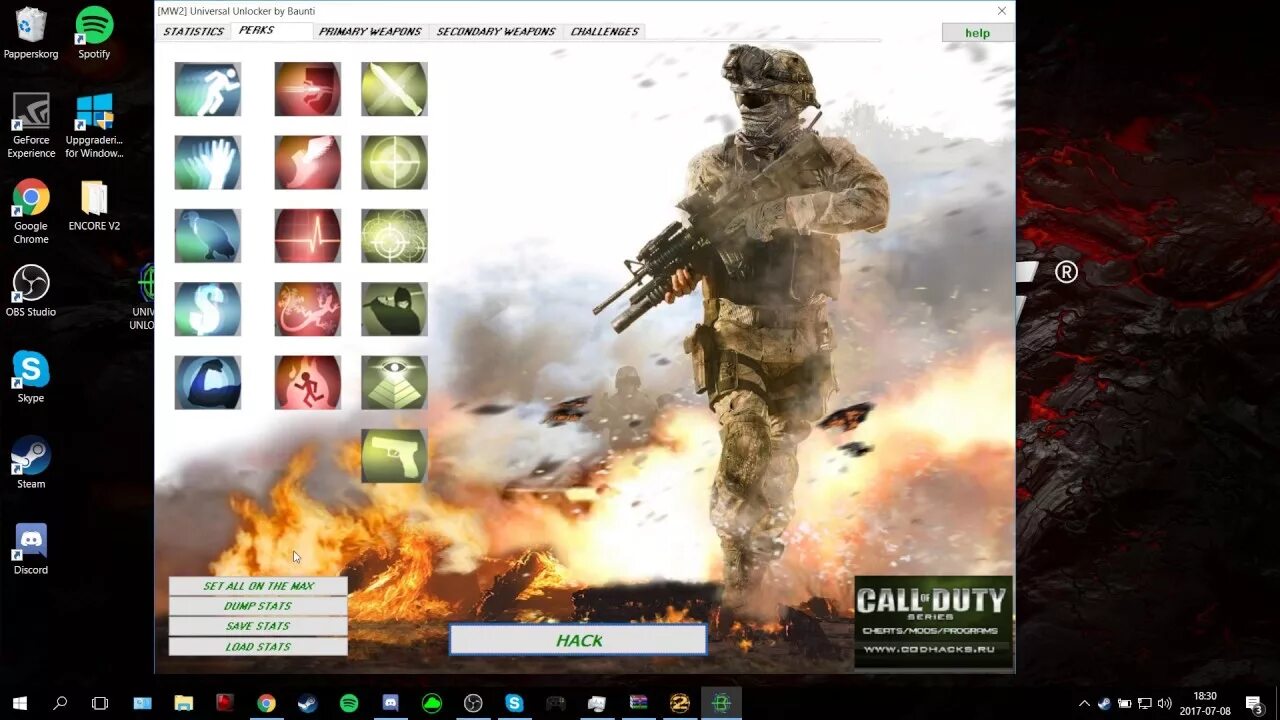Select the One Man Army perk icon
1280x720 pixels.
click(x=208, y=382)
